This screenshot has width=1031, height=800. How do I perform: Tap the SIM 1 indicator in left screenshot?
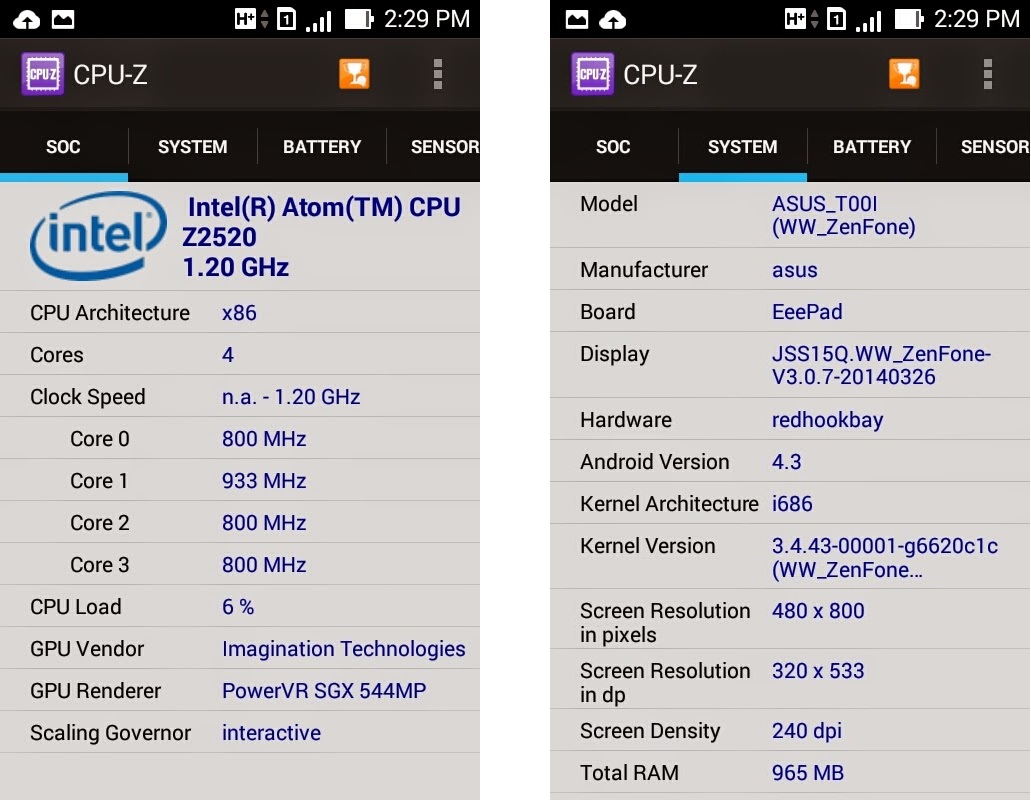(x=287, y=19)
